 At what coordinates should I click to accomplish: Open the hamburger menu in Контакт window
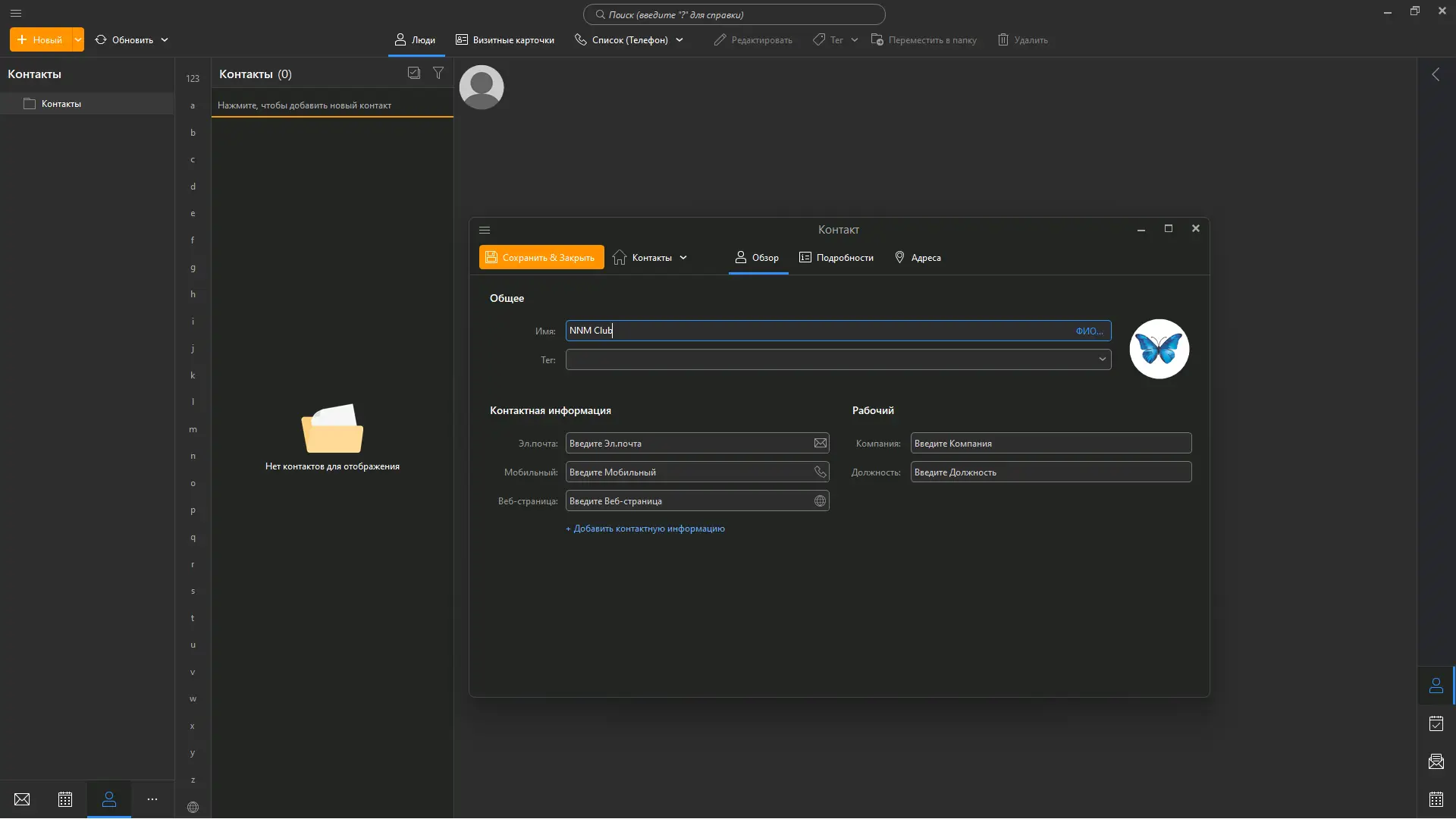[x=485, y=230]
